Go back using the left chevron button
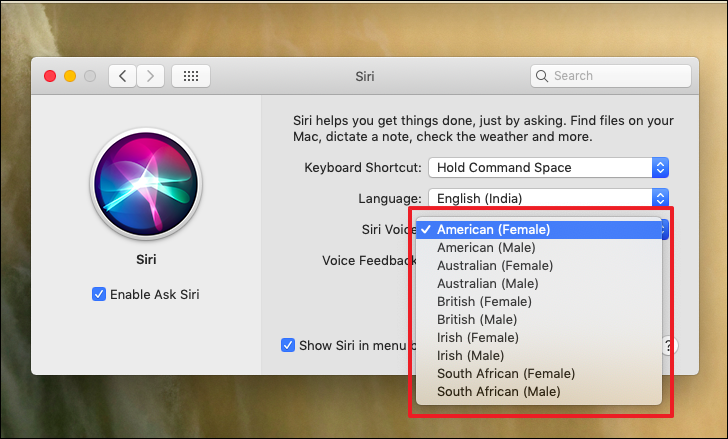The width and height of the screenshot is (728, 439). (123, 76)
